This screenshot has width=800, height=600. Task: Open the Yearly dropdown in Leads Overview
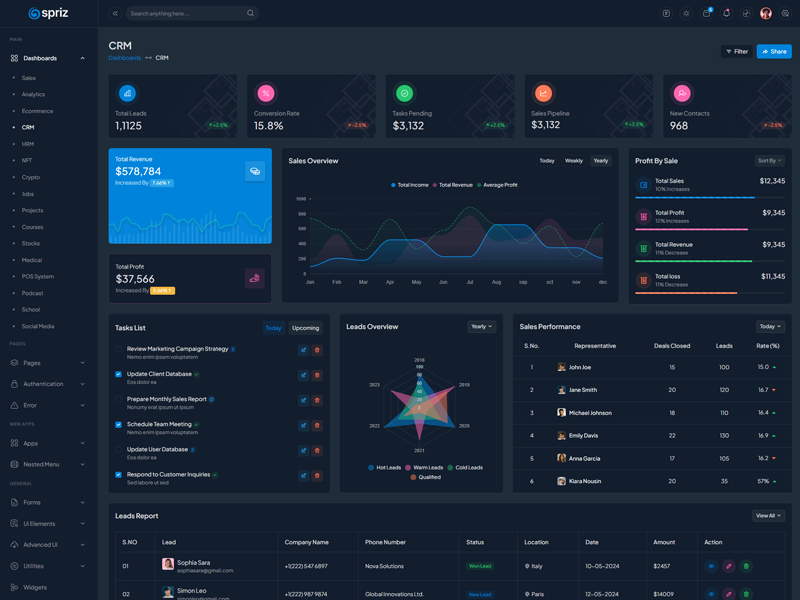coord(481,326)
